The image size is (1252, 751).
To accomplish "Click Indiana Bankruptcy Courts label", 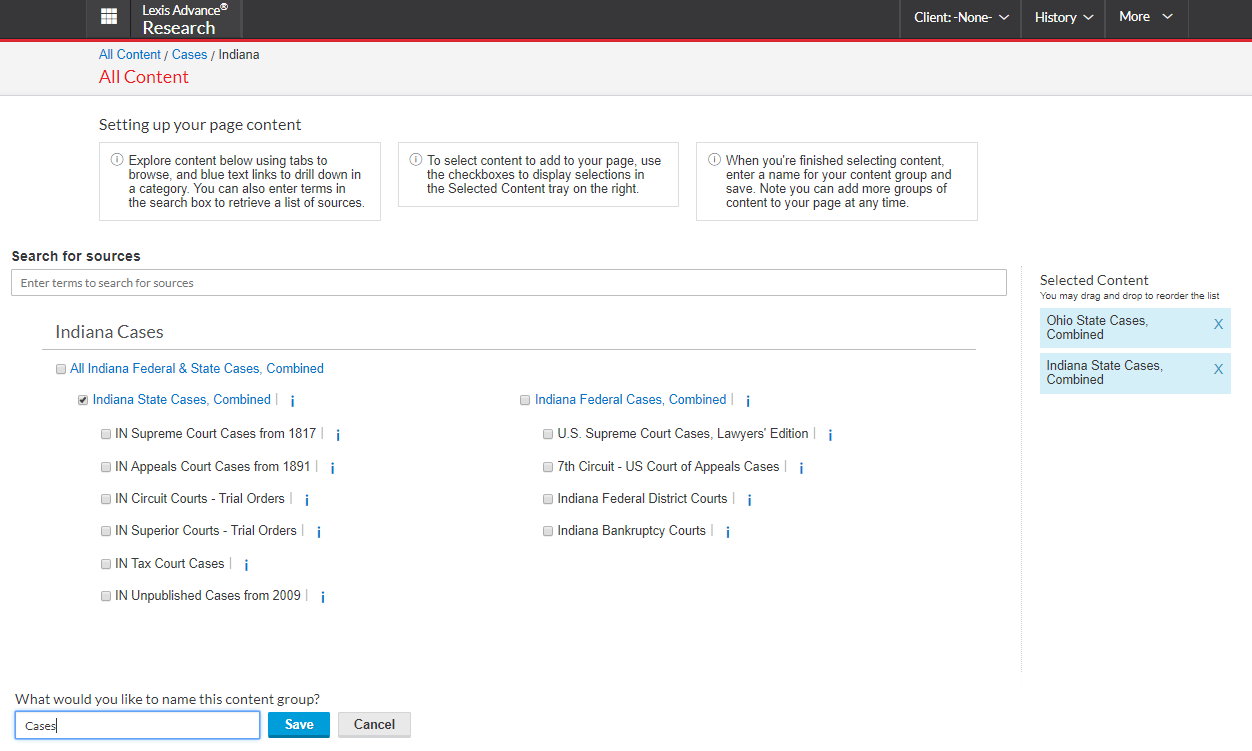I will click(x=632, y=531).
